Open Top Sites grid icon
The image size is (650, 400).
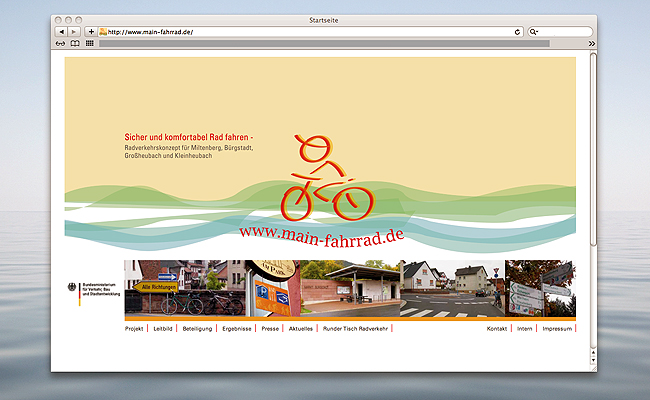coord(90,43)
